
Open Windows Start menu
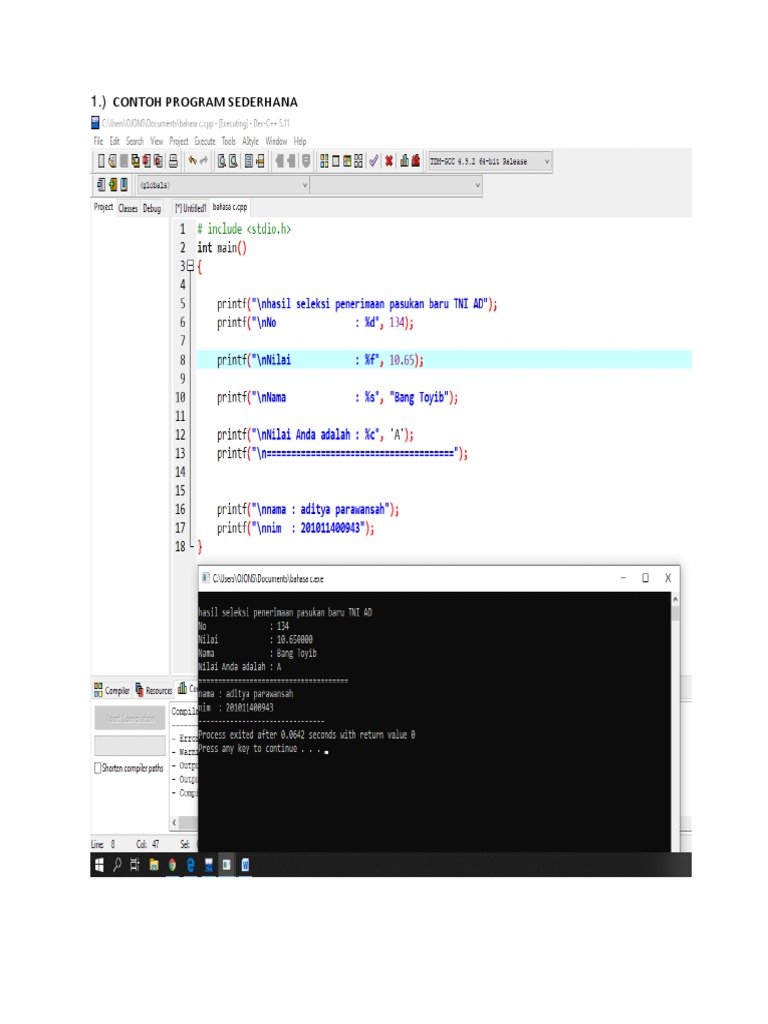click(x=99, y=865)
